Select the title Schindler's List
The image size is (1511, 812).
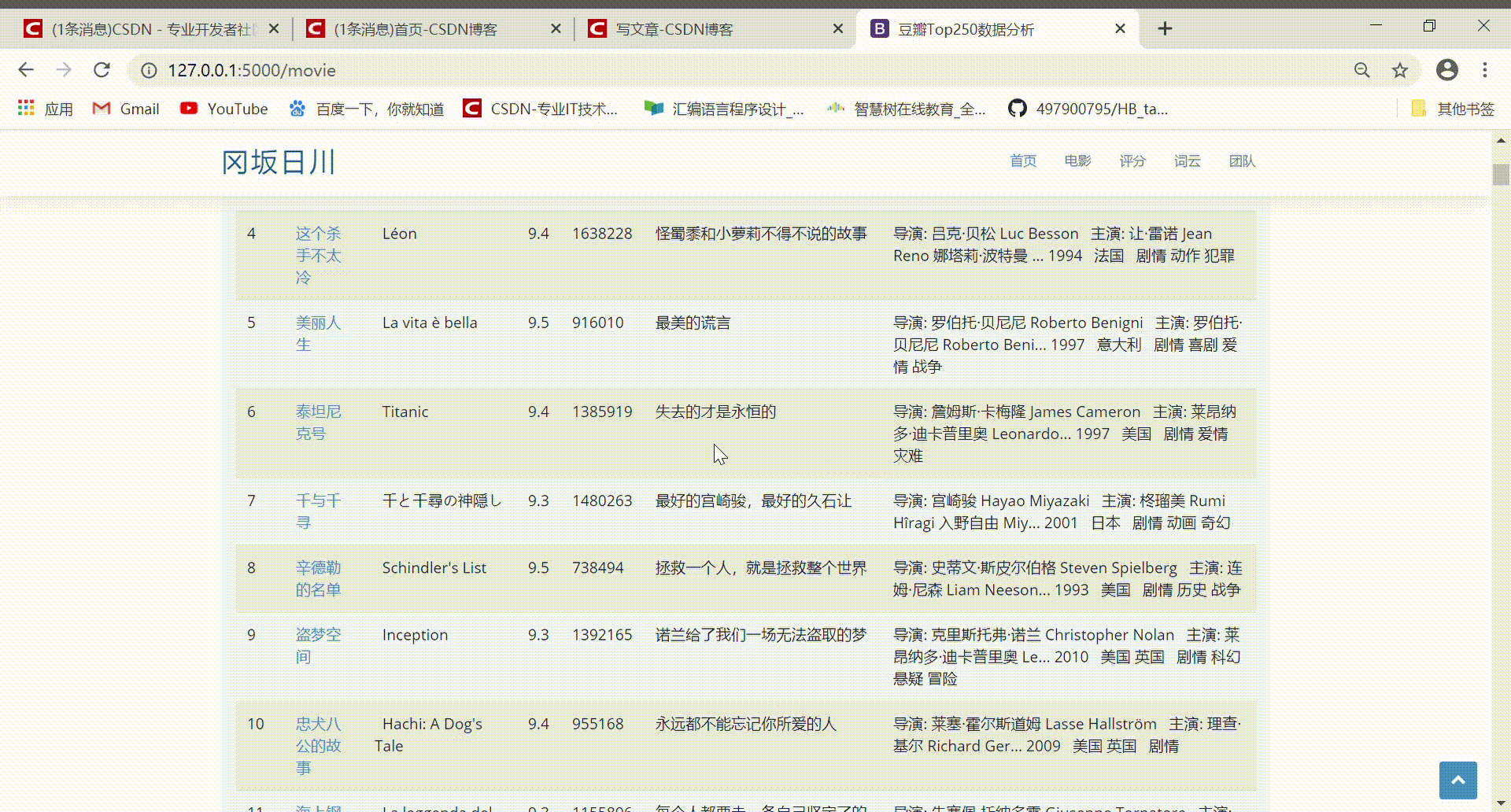[x=434, y=568]
